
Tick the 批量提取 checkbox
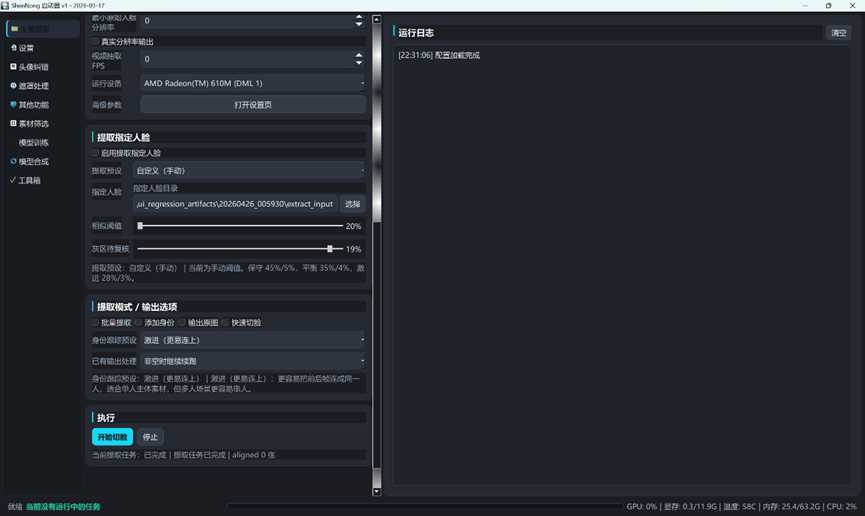tap(96, 322)
